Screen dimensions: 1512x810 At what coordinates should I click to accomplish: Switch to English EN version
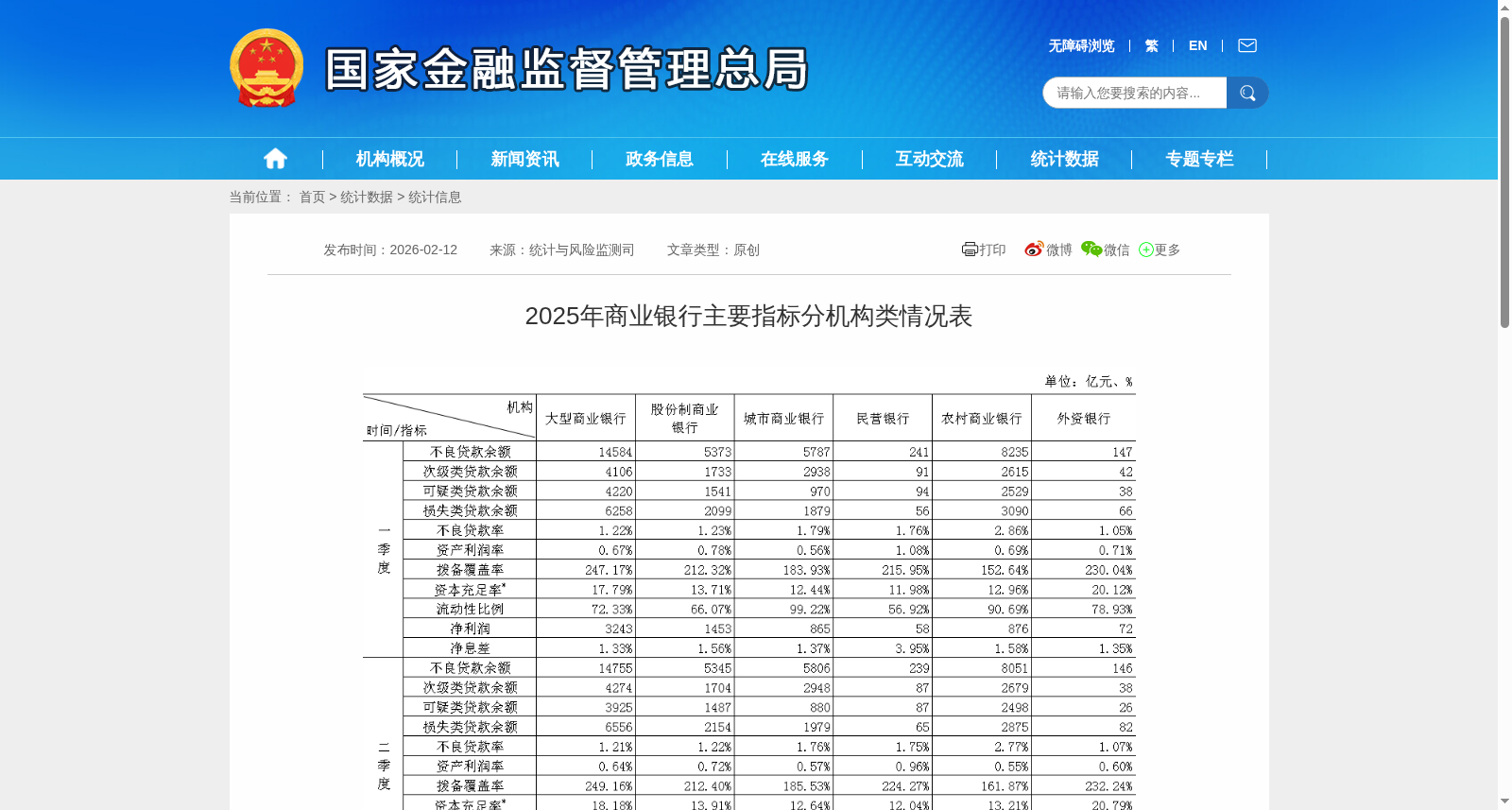(1197, 45)
